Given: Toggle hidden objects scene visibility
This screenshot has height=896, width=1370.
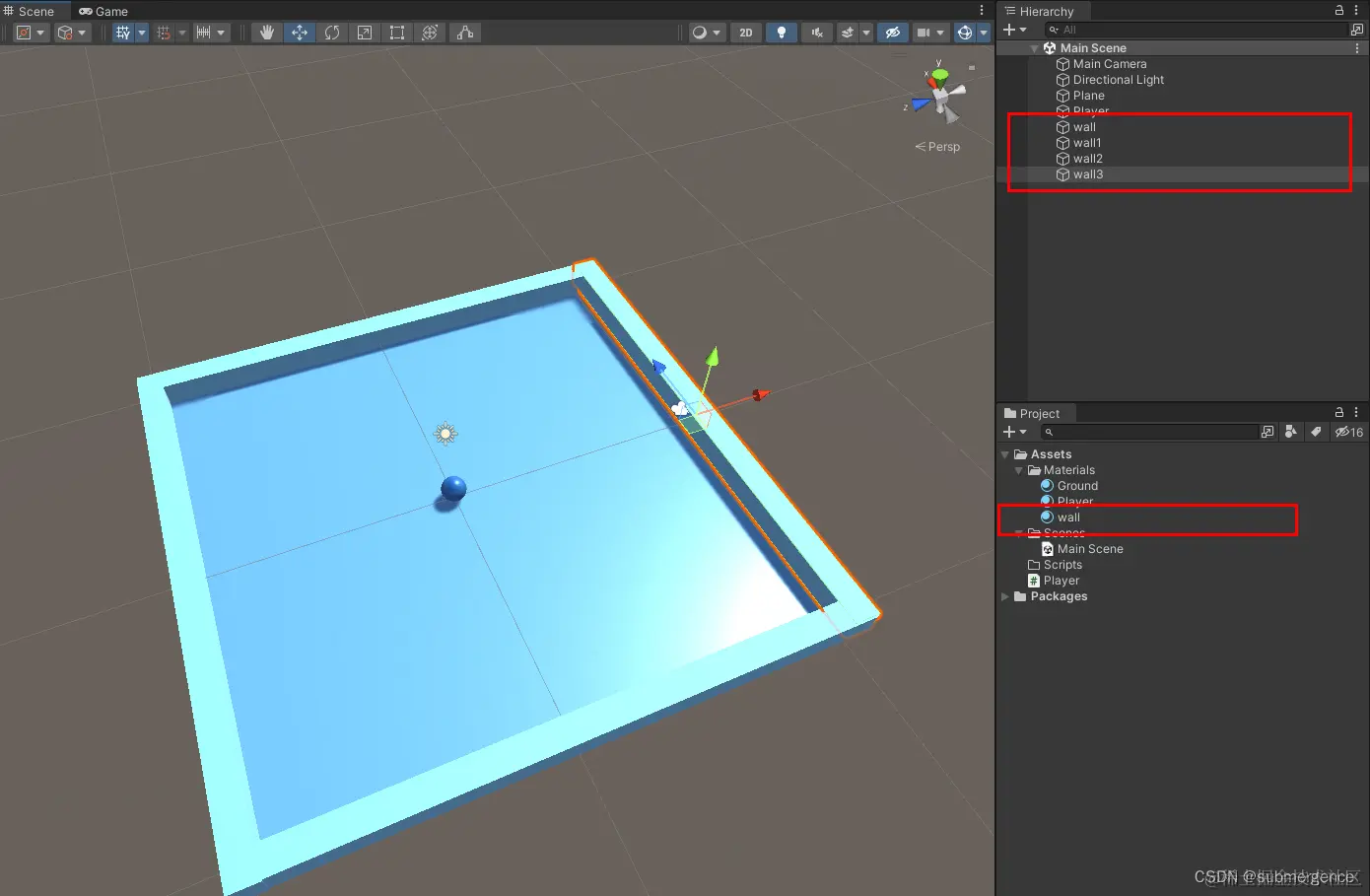Looking at the screenshot, I should click(893, 33).
